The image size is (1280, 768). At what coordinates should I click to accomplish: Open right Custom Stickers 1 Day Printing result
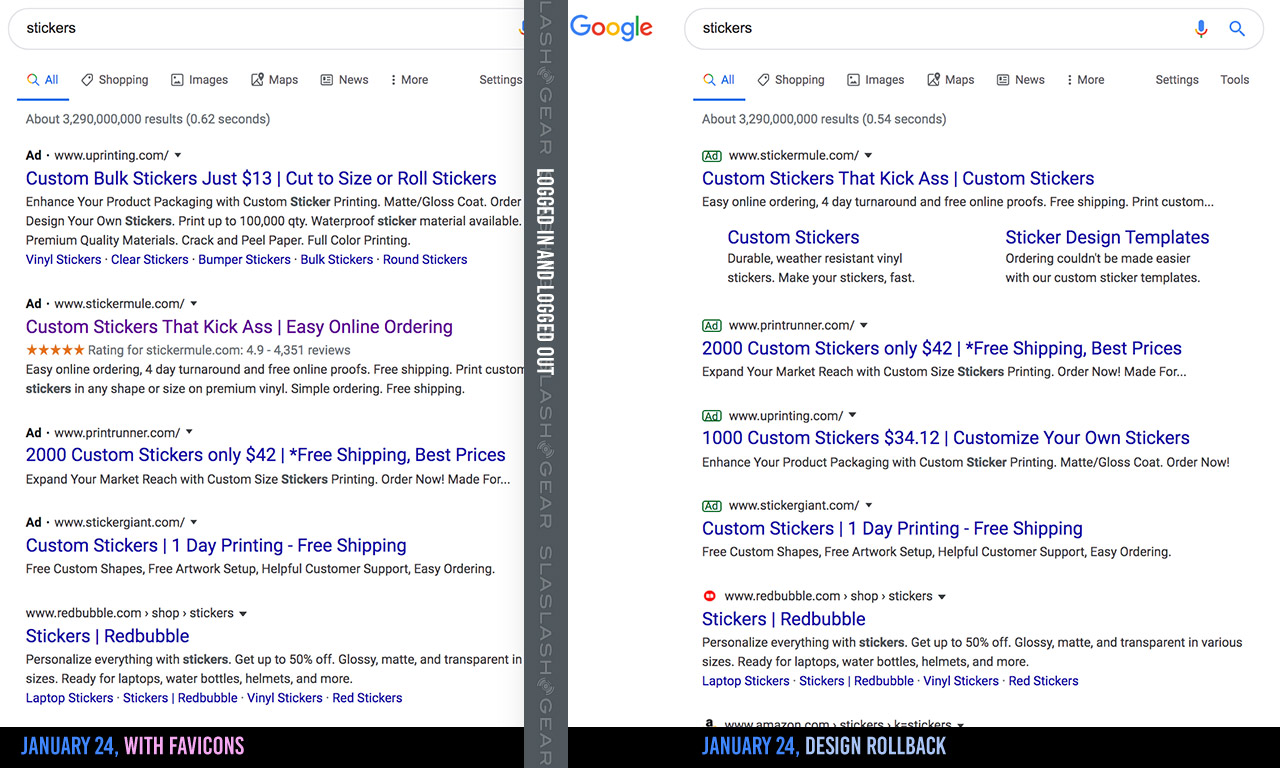point(892,529)
